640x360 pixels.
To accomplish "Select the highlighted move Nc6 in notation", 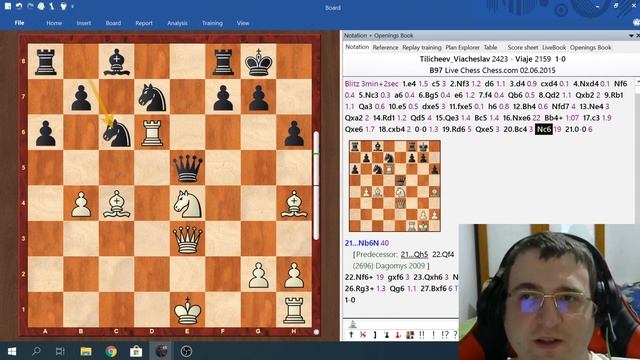I will tap(544, 129).
